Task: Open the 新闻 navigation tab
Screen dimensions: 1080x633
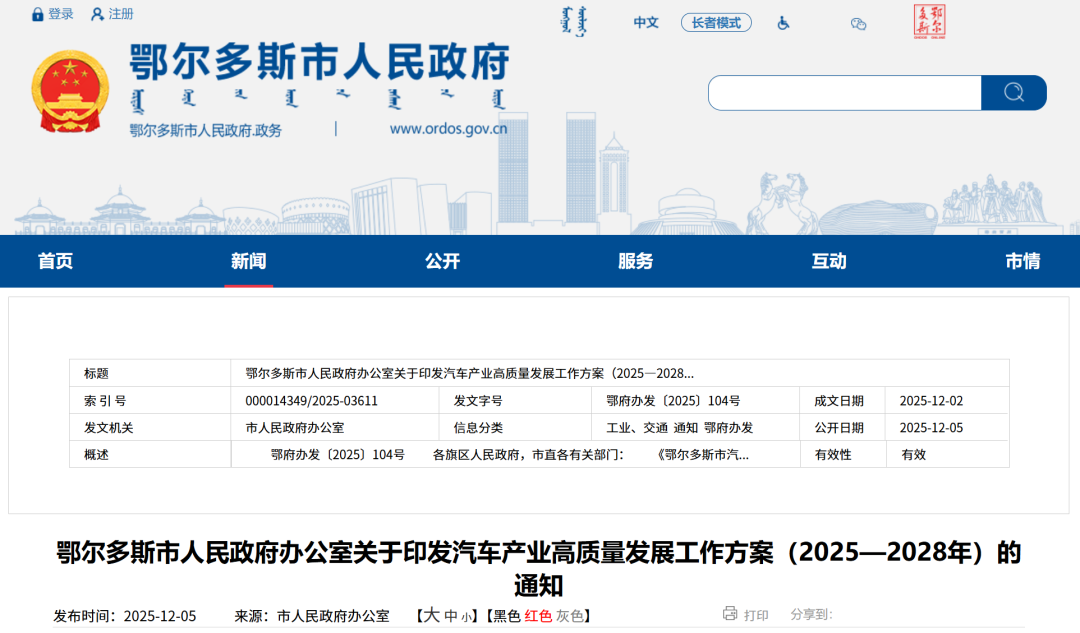Action: 248,261
